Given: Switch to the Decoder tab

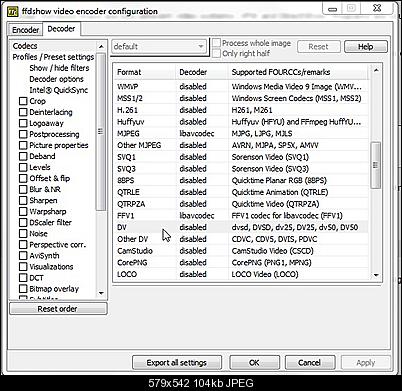Looking at the screenshot, I should click(x=61, y=29).
